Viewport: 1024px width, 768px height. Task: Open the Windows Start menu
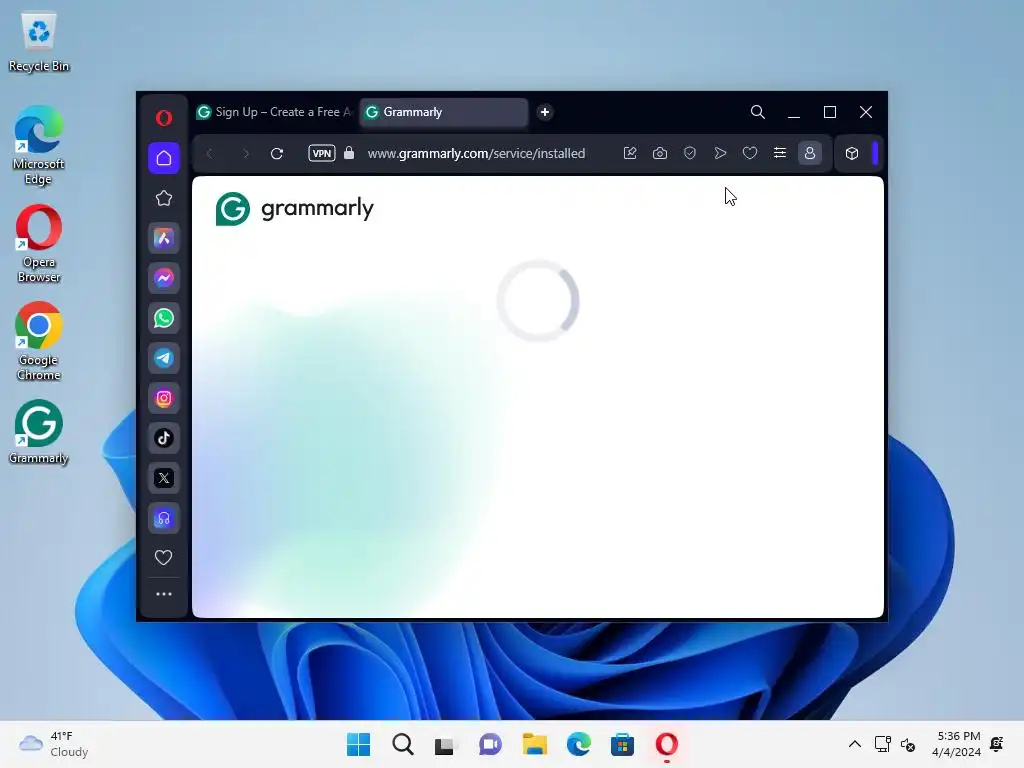point(358,744)
